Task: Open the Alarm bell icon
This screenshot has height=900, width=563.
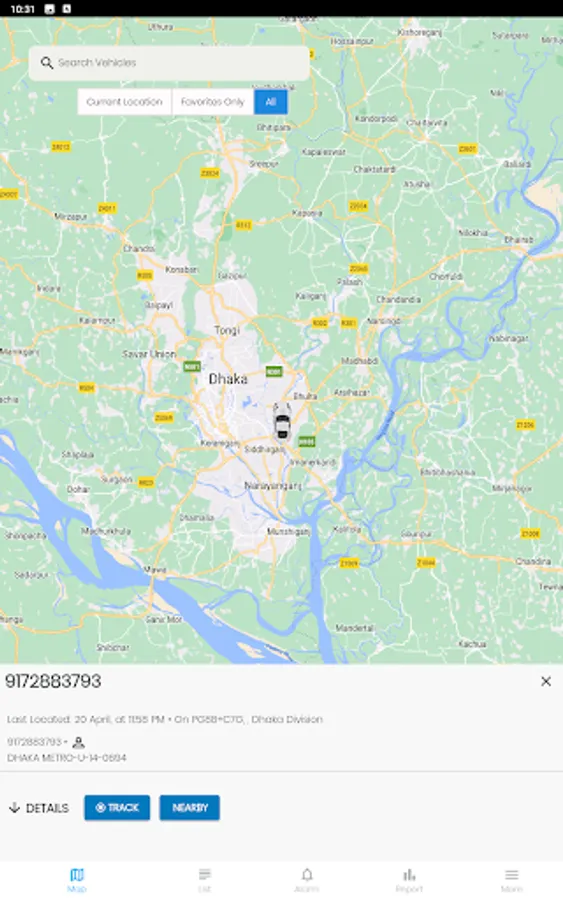Action: click(307, 875)
